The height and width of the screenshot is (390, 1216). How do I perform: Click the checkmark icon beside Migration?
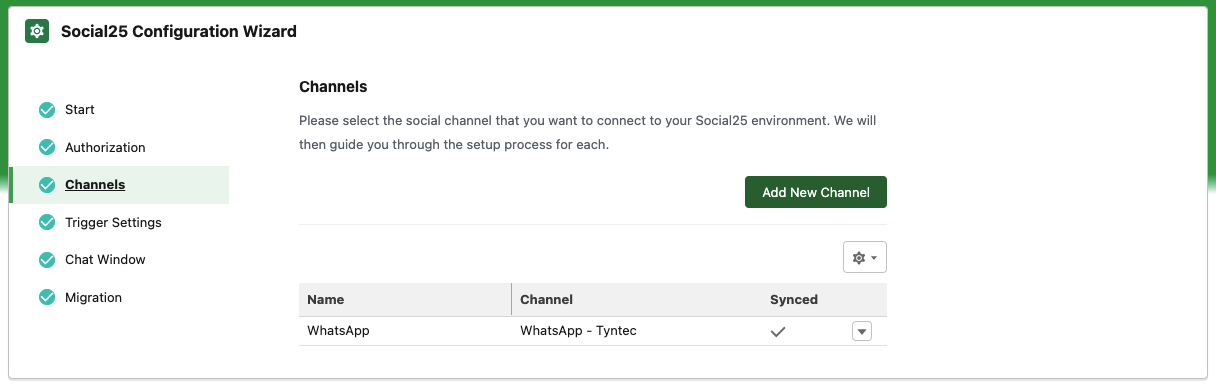(x=46, y=297)
